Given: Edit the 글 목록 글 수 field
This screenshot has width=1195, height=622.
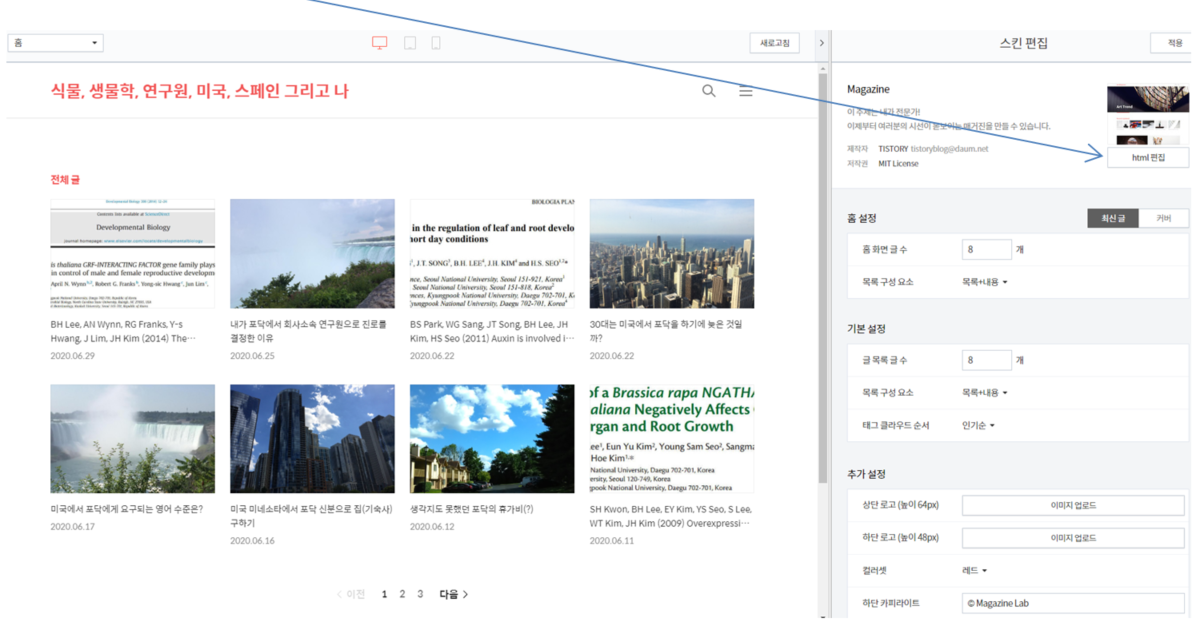Looking at the screenshot, I should [x=986, y=360].
